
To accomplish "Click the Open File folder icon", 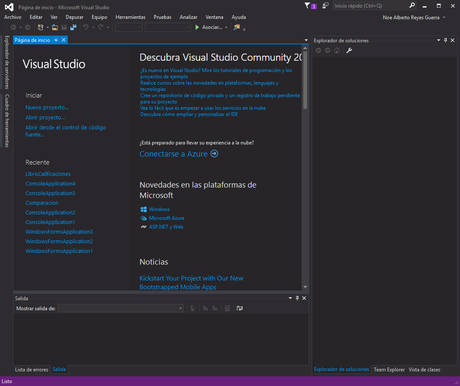I will [x=55, y=27].
